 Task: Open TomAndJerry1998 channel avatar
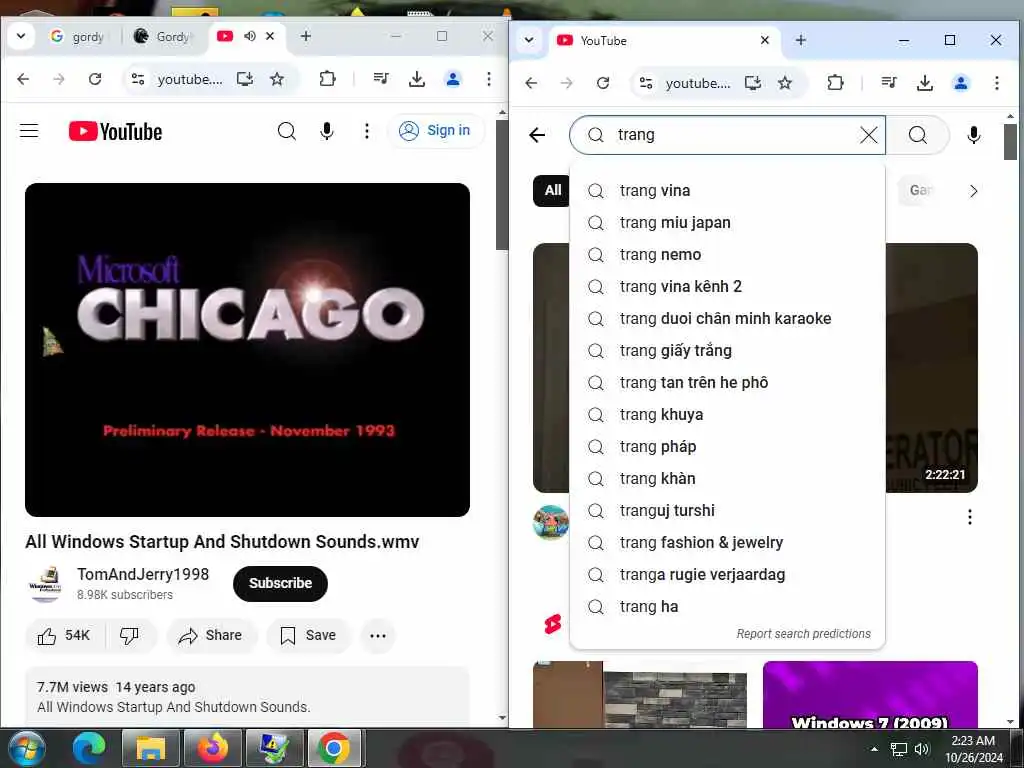click(46, 583)
